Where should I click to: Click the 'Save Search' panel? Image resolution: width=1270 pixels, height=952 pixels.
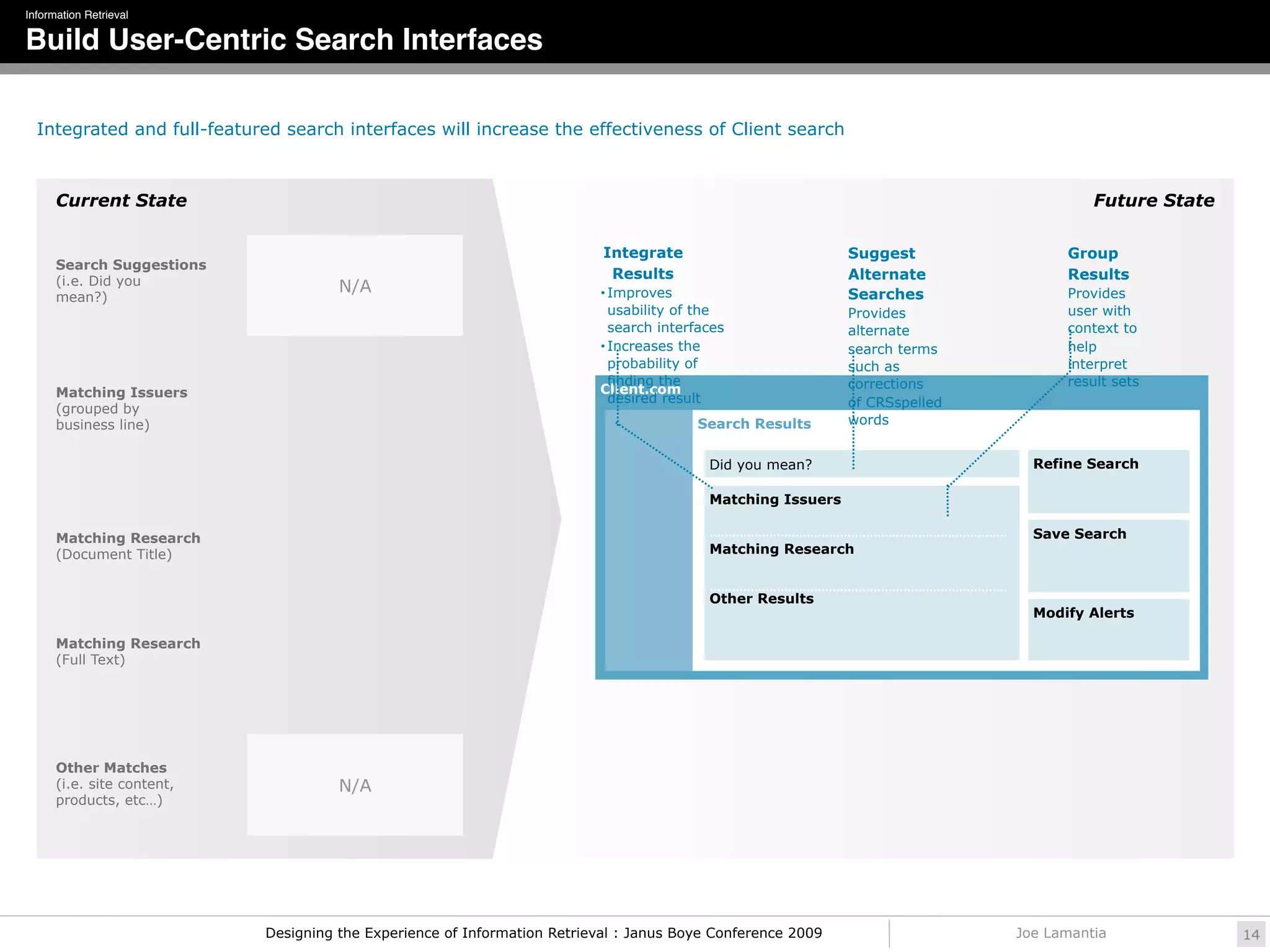(1108, 556)
